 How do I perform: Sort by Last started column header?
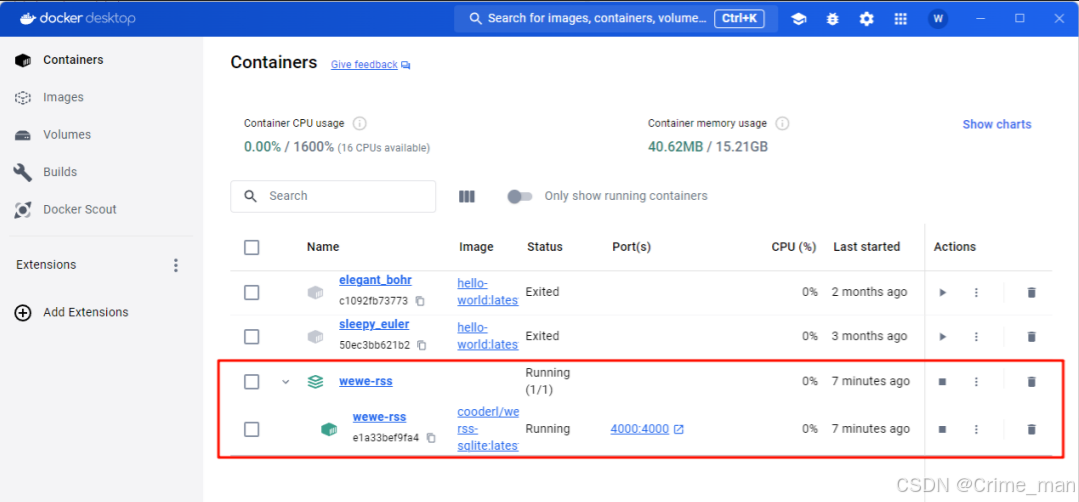[866, 247]
